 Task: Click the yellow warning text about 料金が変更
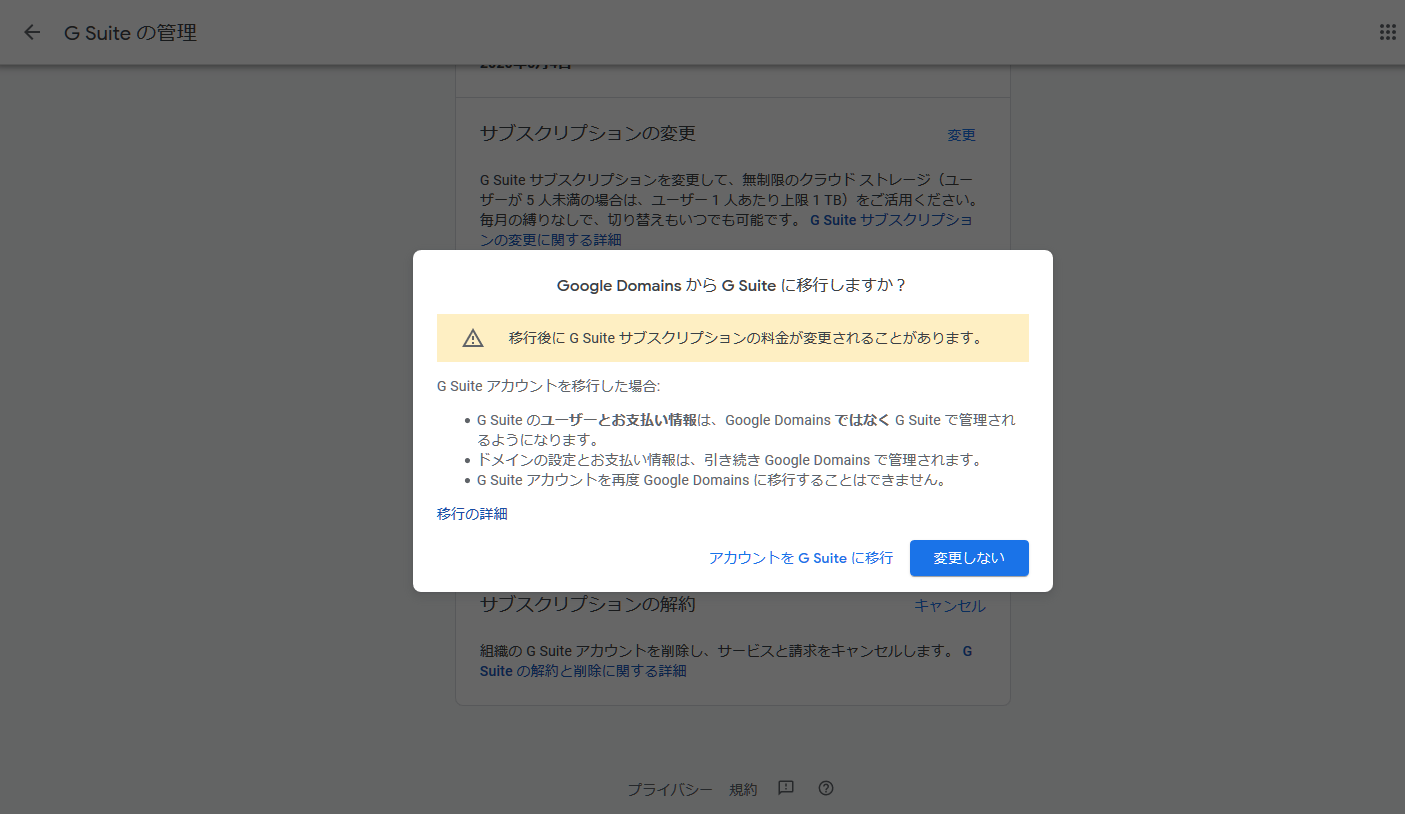pyautogui.click(x=745, y=338)
